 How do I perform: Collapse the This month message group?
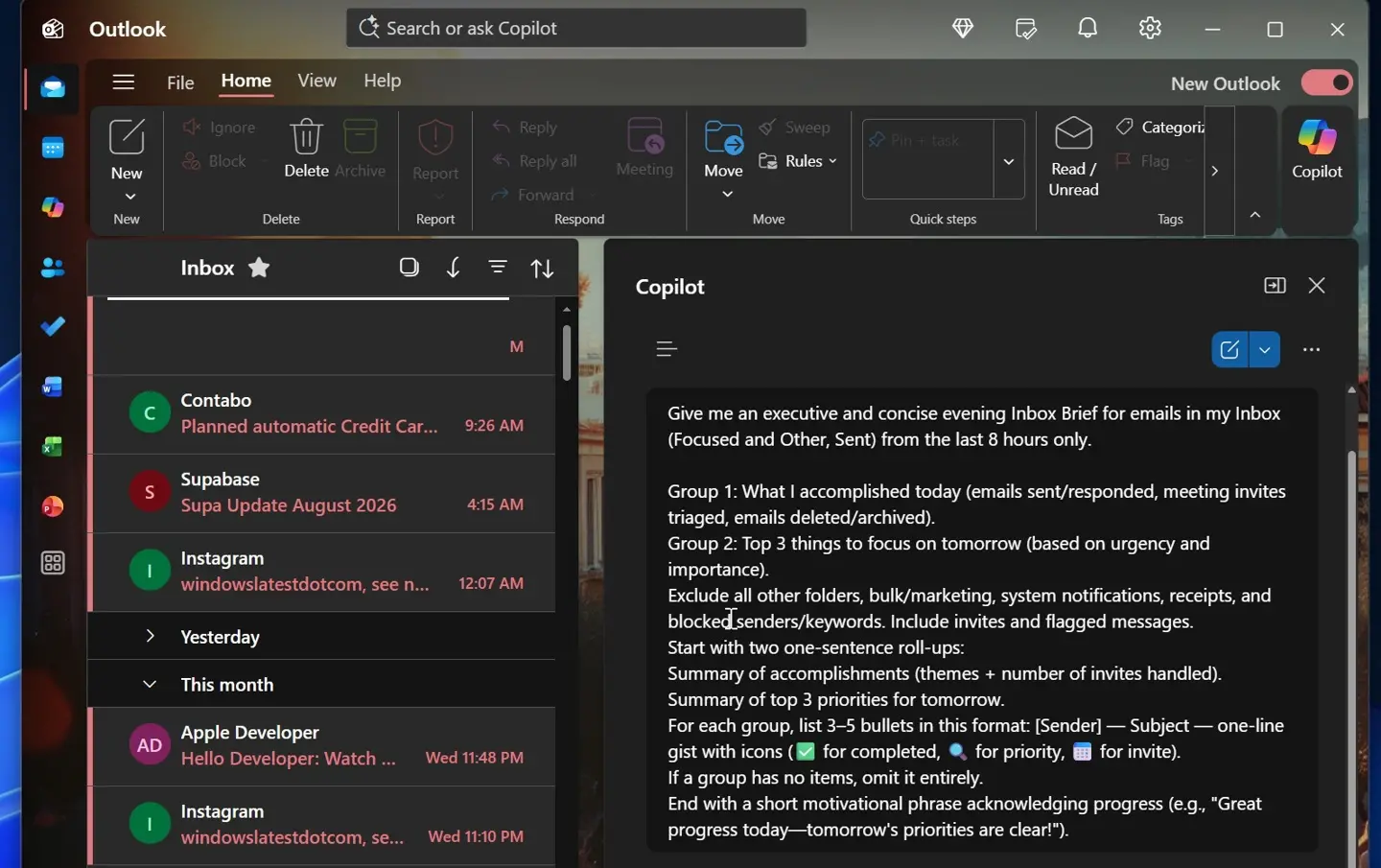tap(150, 684)
